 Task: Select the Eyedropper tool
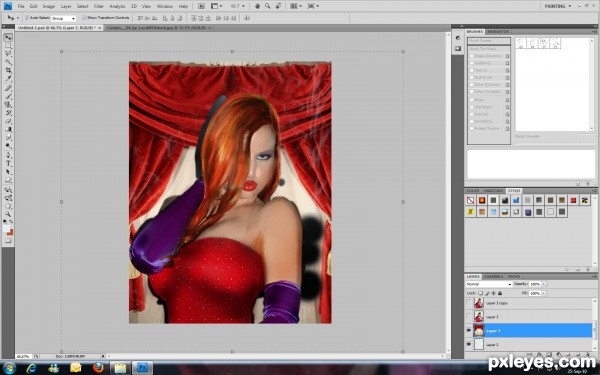click(x=8, y=79)
